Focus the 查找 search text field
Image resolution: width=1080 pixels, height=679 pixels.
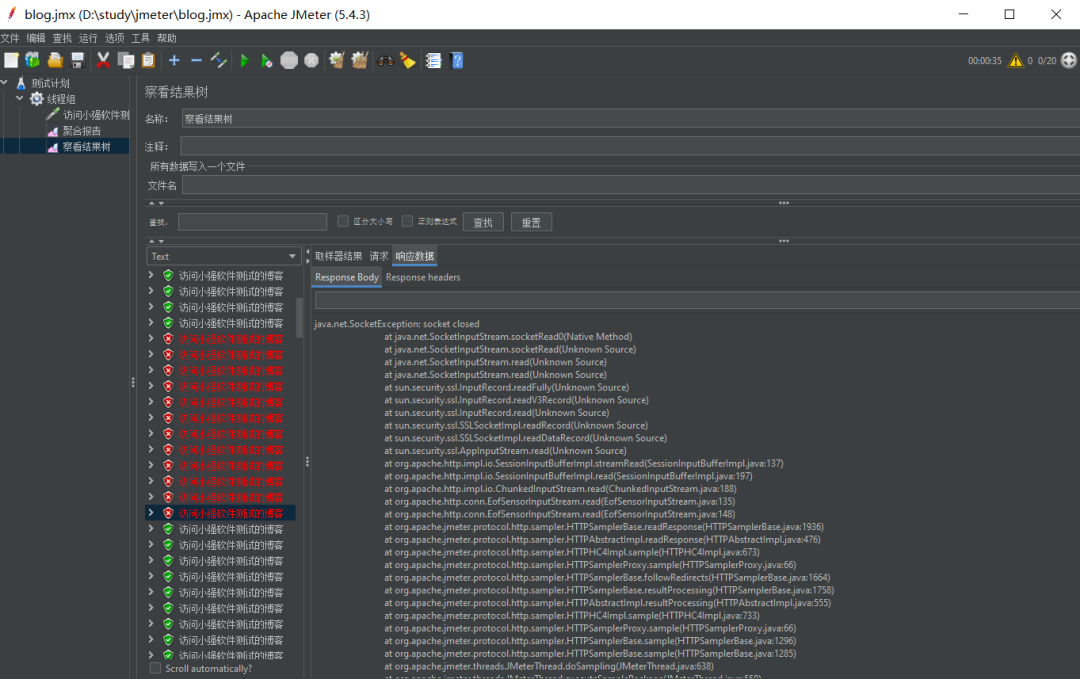252,222
